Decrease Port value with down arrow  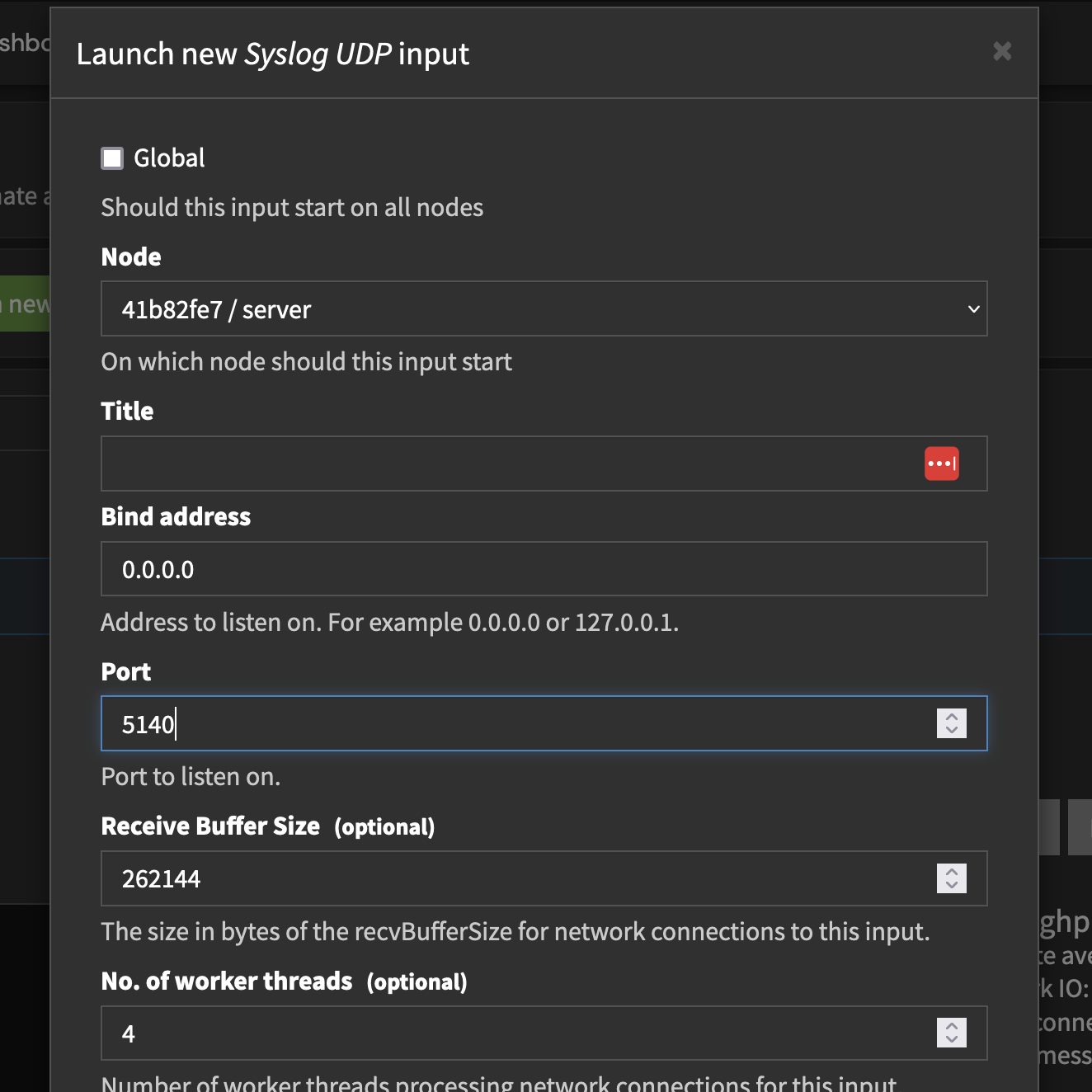pos(952,731)
